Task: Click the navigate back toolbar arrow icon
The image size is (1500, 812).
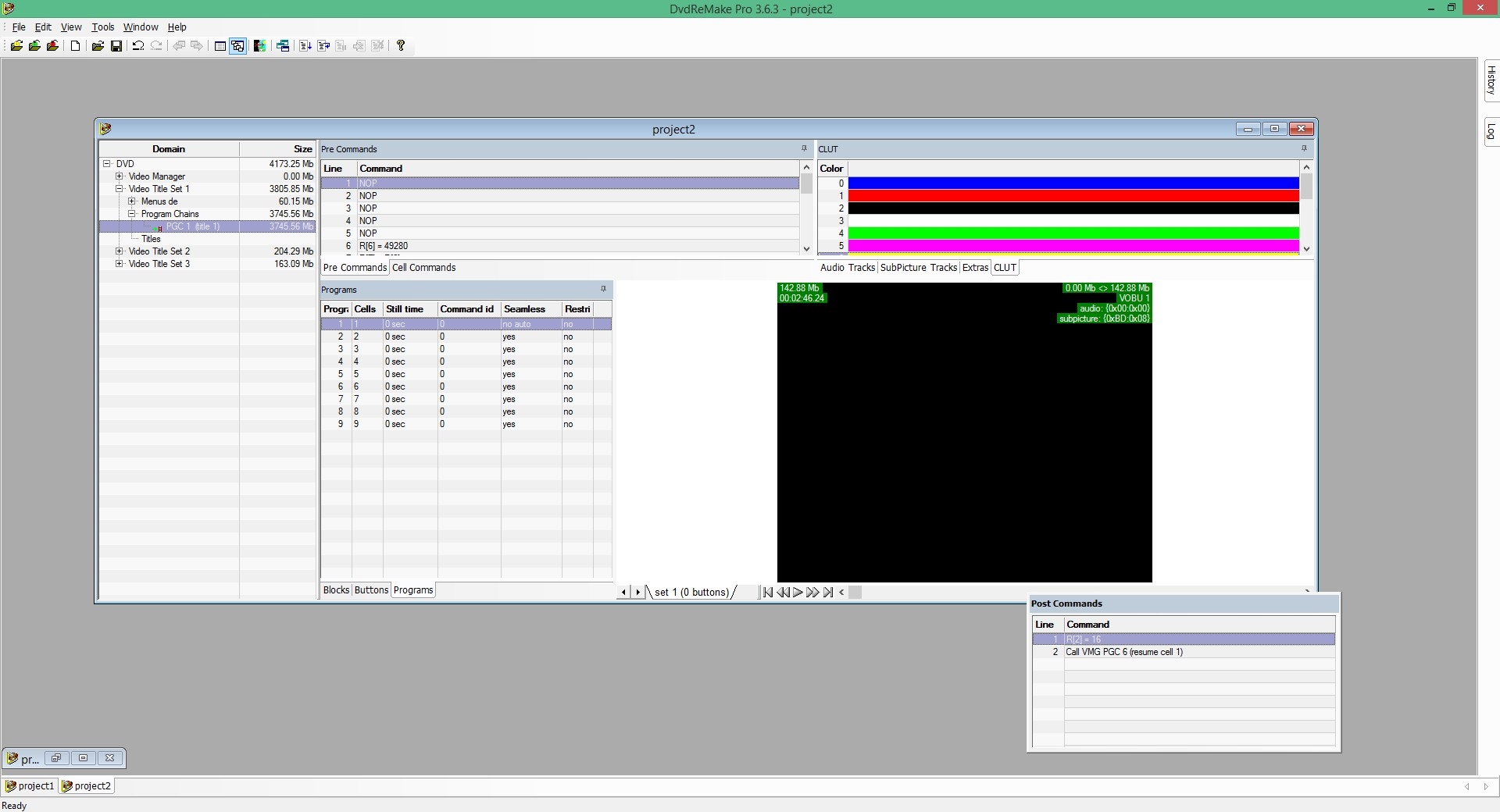Action: click(x=179, y=46)
